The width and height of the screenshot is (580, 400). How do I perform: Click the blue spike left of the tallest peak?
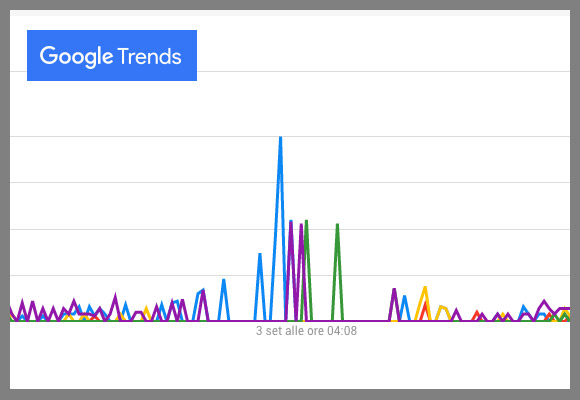(x=260, y=254)
